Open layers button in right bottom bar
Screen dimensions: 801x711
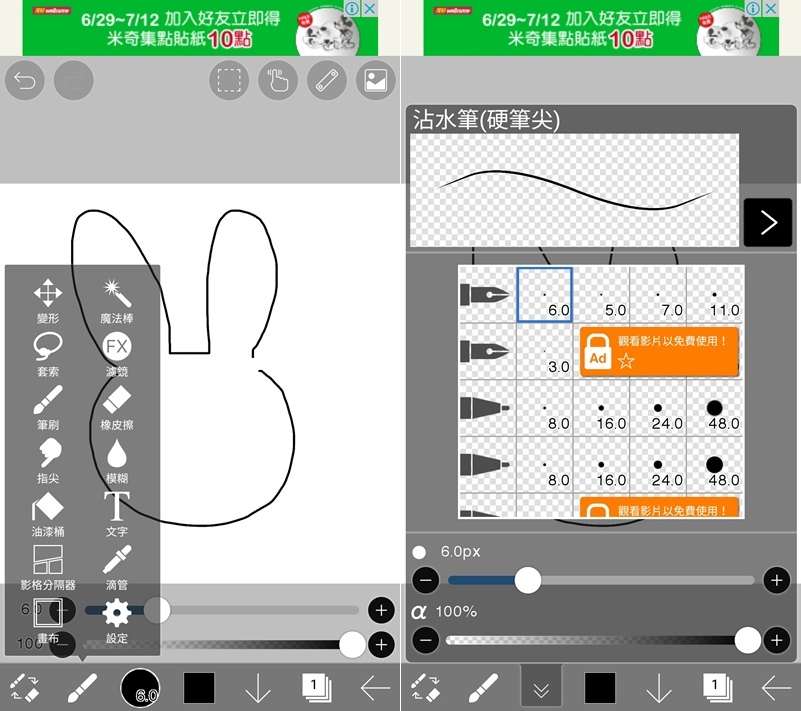[x=718, y=688]
